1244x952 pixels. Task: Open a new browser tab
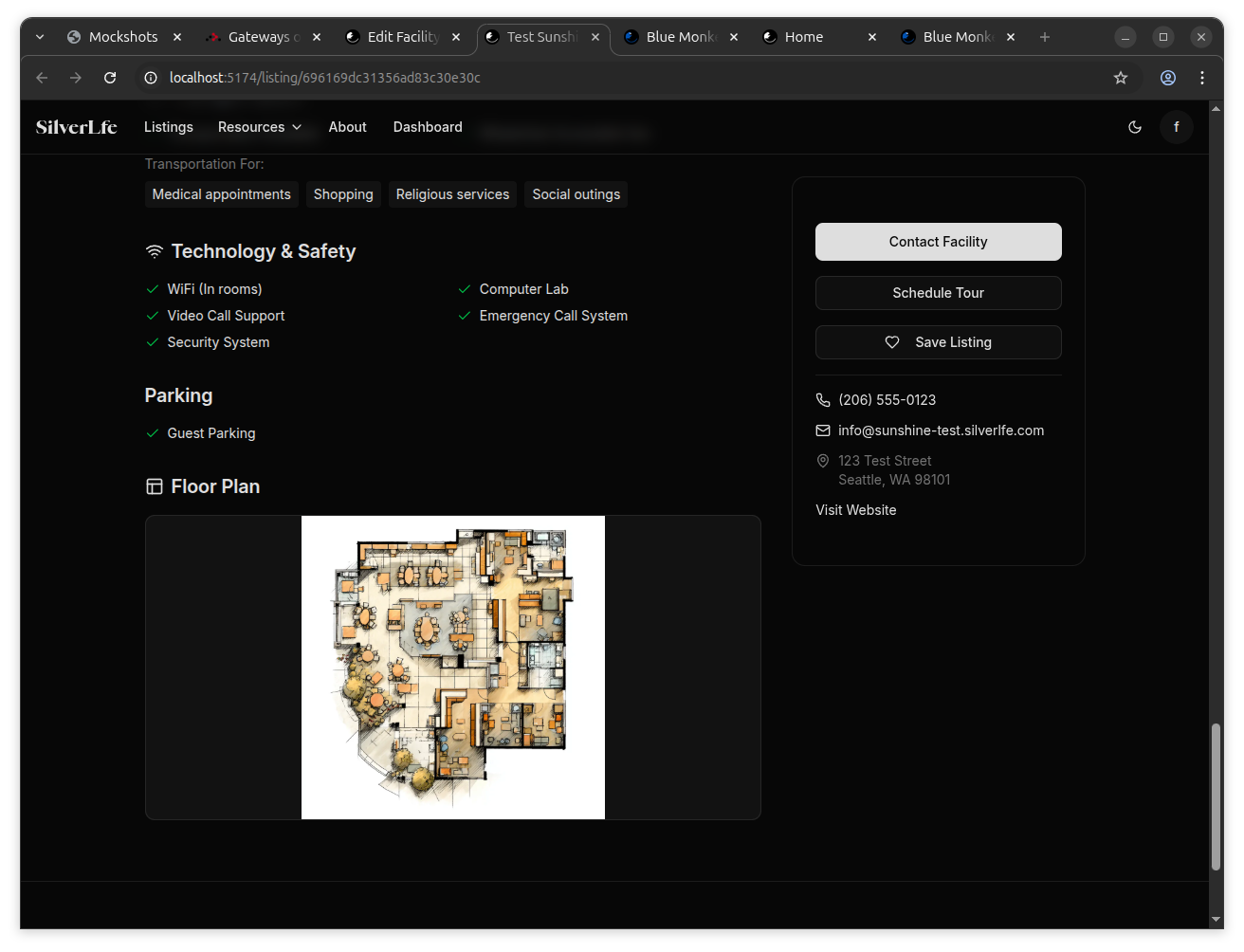coord(1045,37)
